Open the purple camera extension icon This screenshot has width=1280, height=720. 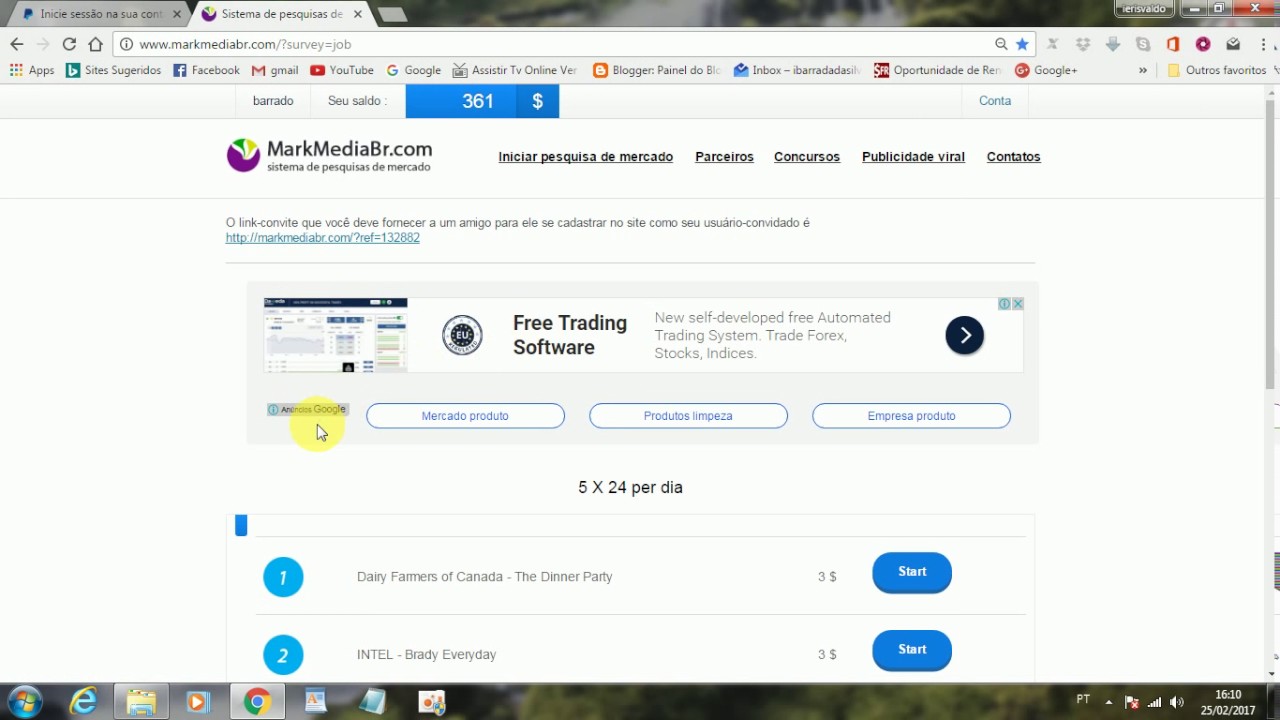(1203, 44)
